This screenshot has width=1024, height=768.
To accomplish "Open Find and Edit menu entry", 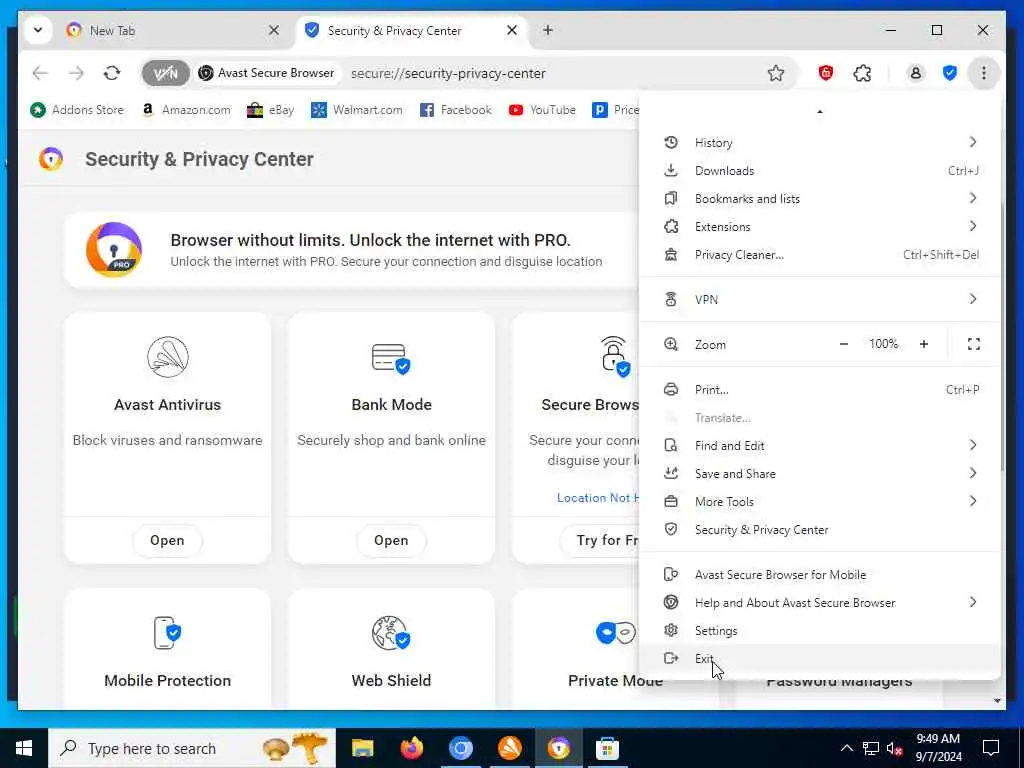I will click(x=820, y=445).
